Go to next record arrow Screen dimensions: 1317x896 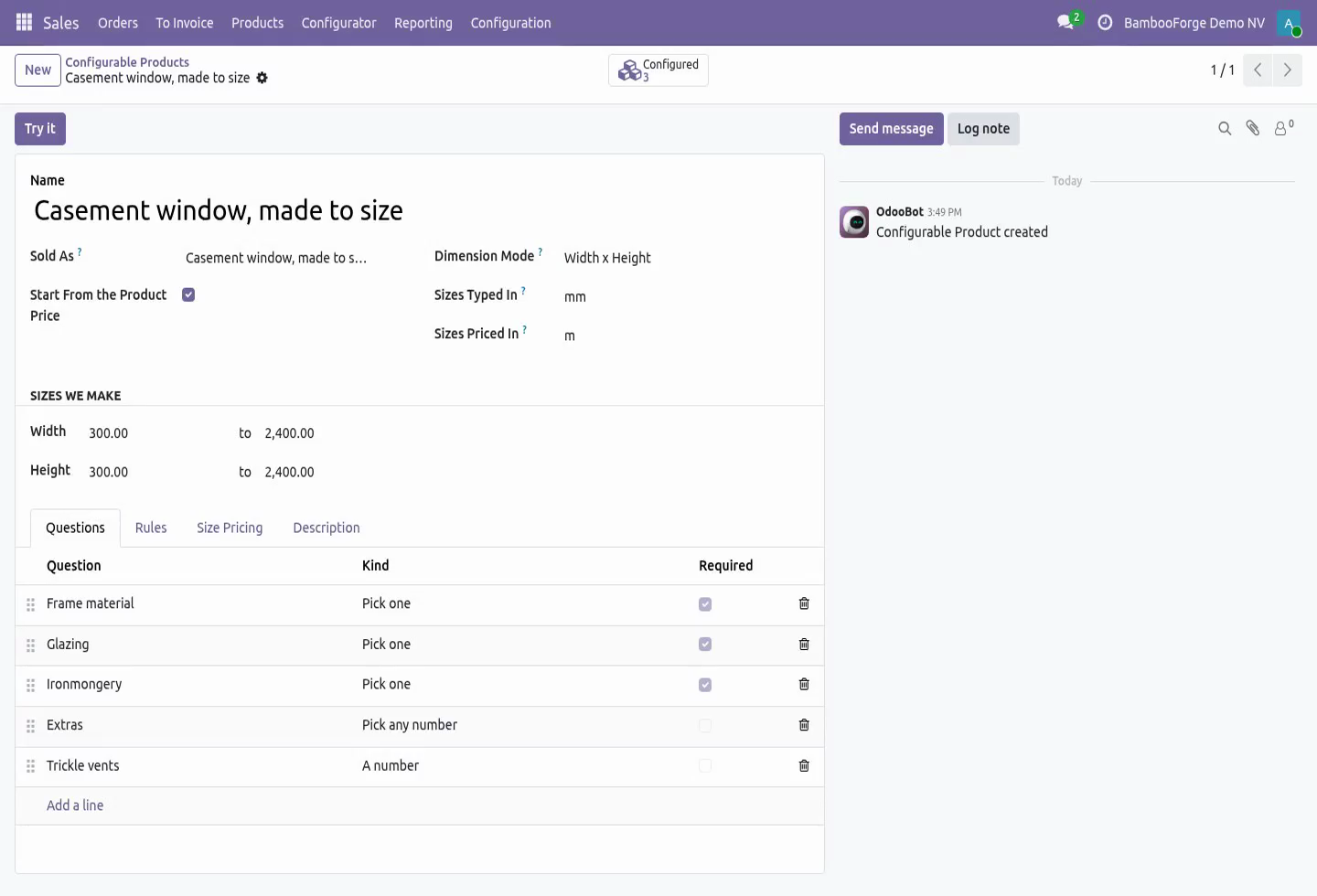[1288, 69]
